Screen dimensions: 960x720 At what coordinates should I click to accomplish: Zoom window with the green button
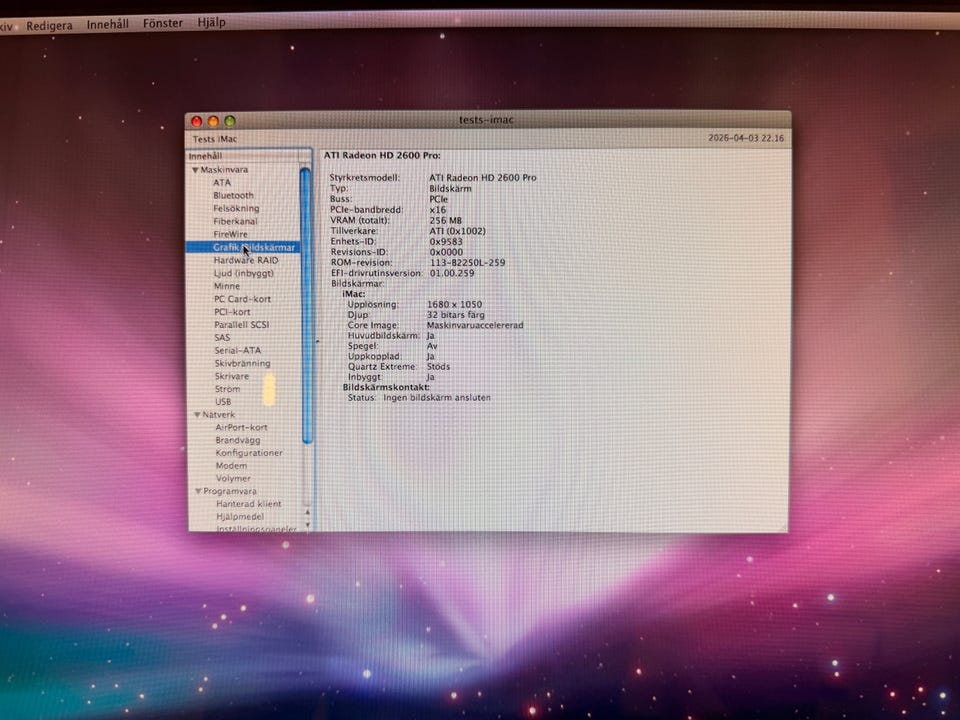(x=230, y=121)
